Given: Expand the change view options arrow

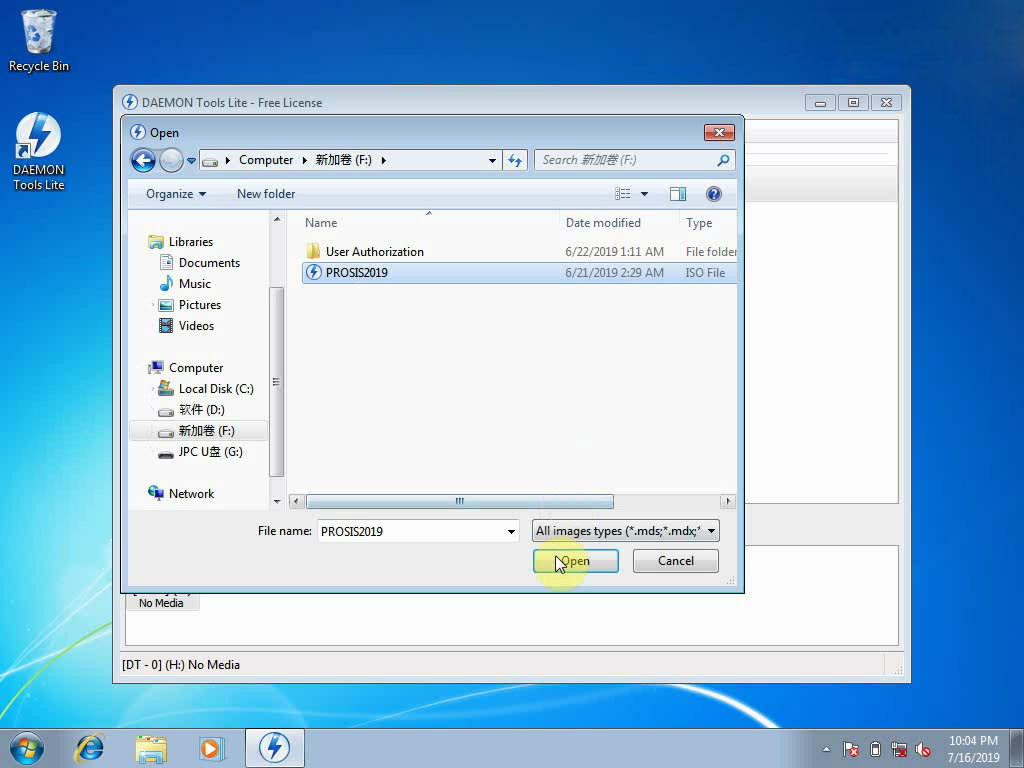Looking at the screenshot, I should [644, 194].
